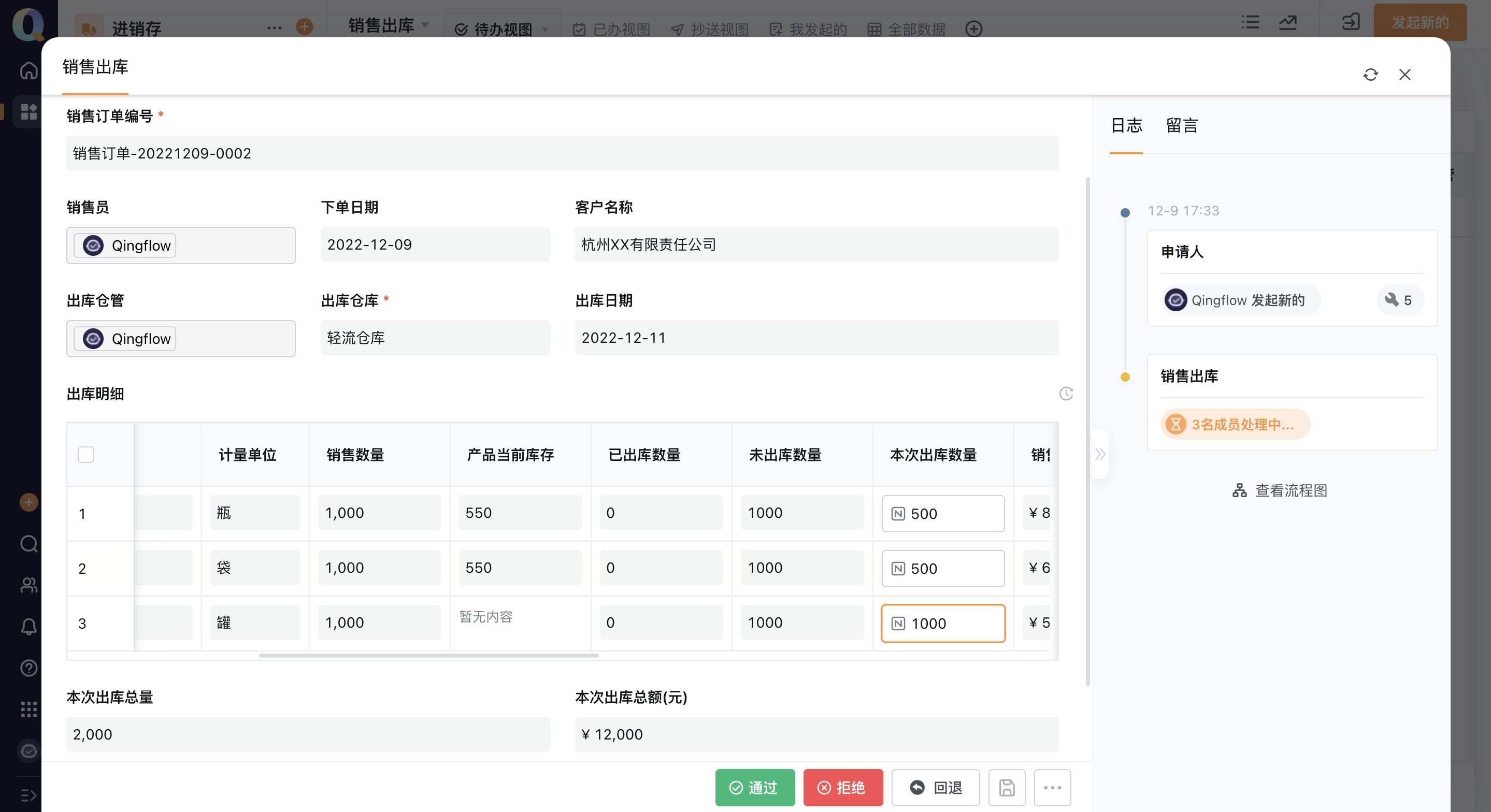
Task: Approve with the 通过 button
Action: [755, 787]
